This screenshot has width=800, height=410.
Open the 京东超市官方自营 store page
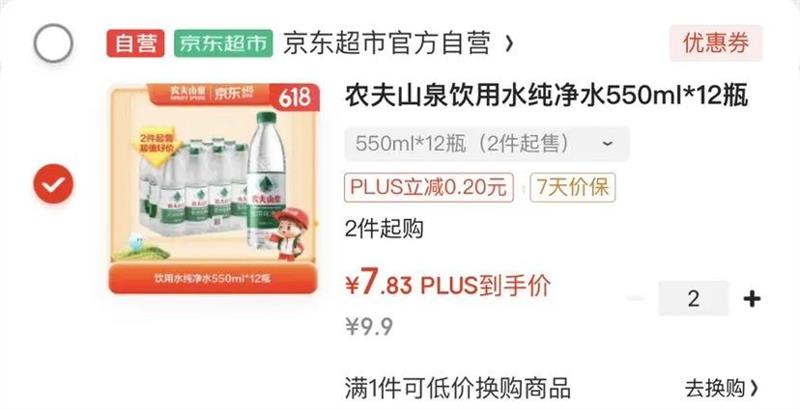tap(387, 43)
